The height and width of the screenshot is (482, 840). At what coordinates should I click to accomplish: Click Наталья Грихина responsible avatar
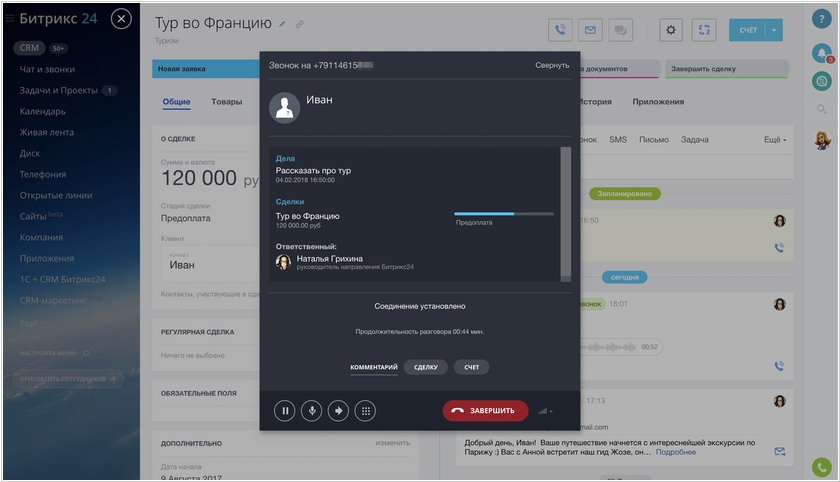[283, 262]
